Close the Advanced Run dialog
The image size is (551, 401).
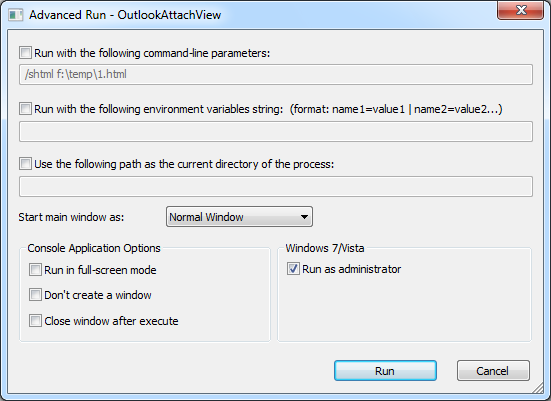(520, 10)
